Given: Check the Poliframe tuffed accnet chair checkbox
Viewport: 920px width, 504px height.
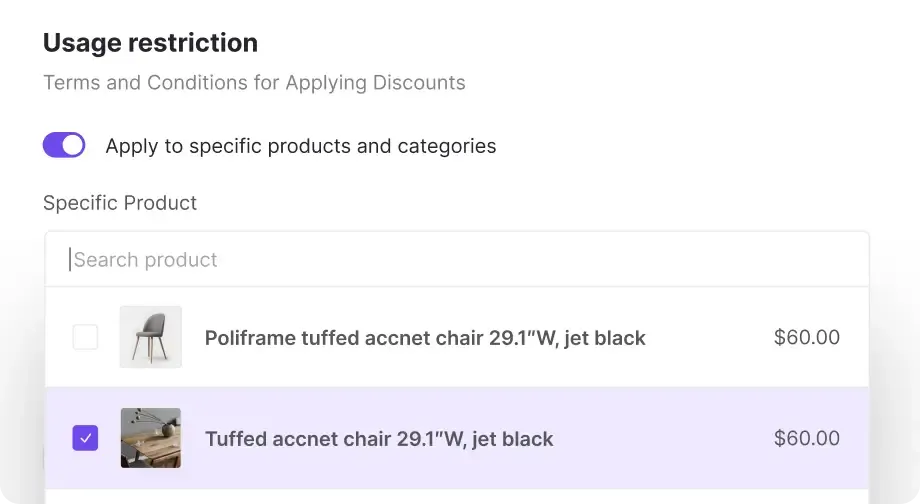Looking at the screenshot, I should (x=85, y=337).
